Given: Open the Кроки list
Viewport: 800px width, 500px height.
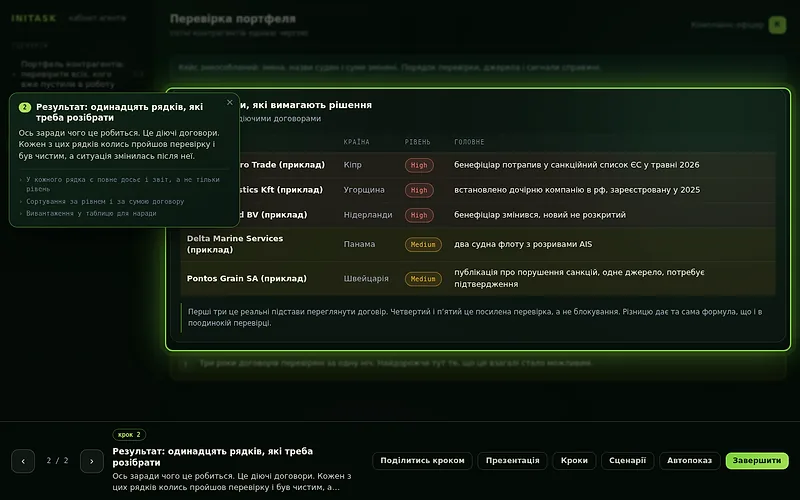Looking at the screenshot, I should [574, 461].
